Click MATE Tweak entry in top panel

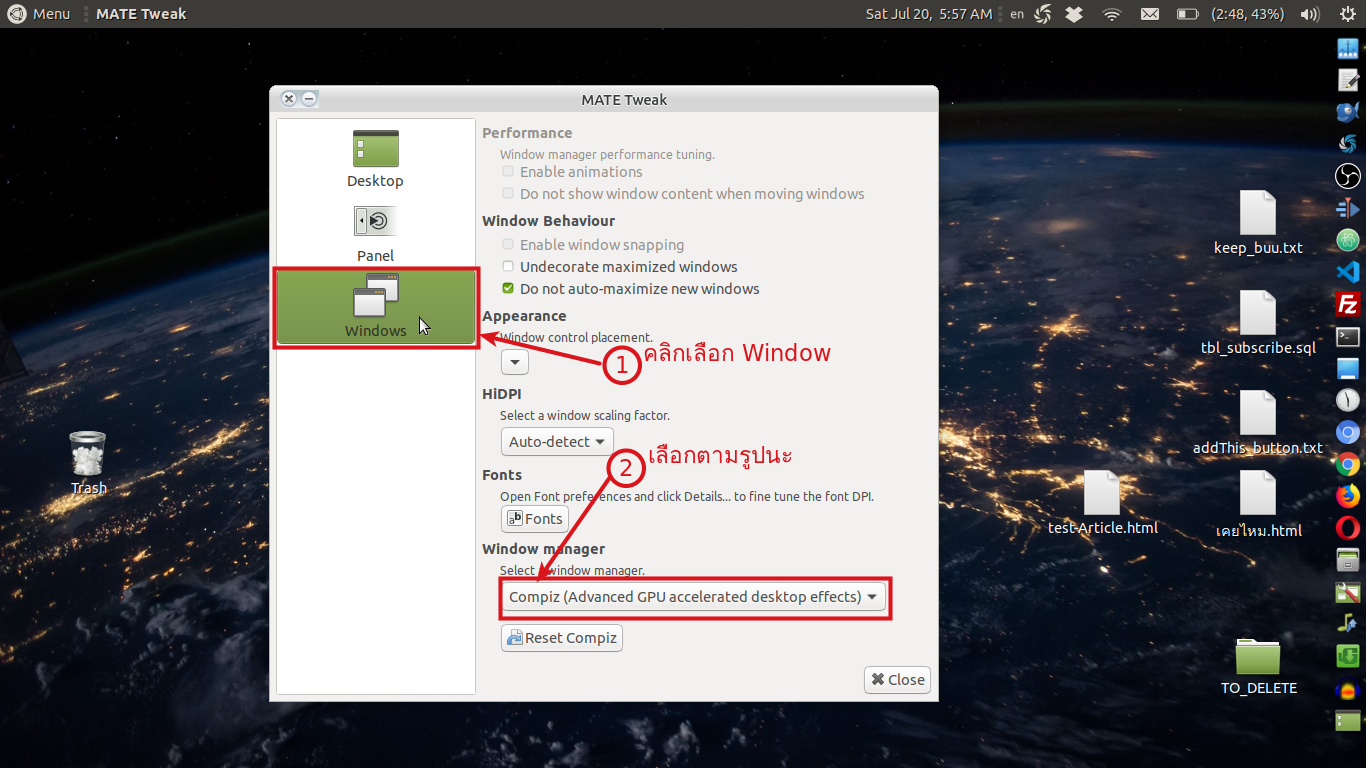pyautogui.click(x=141, y=14)
